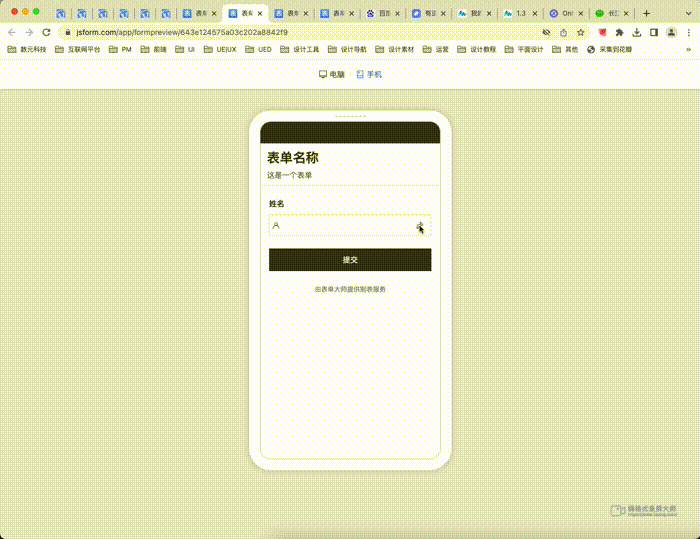Open the Chrome three-dot menu
The image size is (700, 539).
688,32
